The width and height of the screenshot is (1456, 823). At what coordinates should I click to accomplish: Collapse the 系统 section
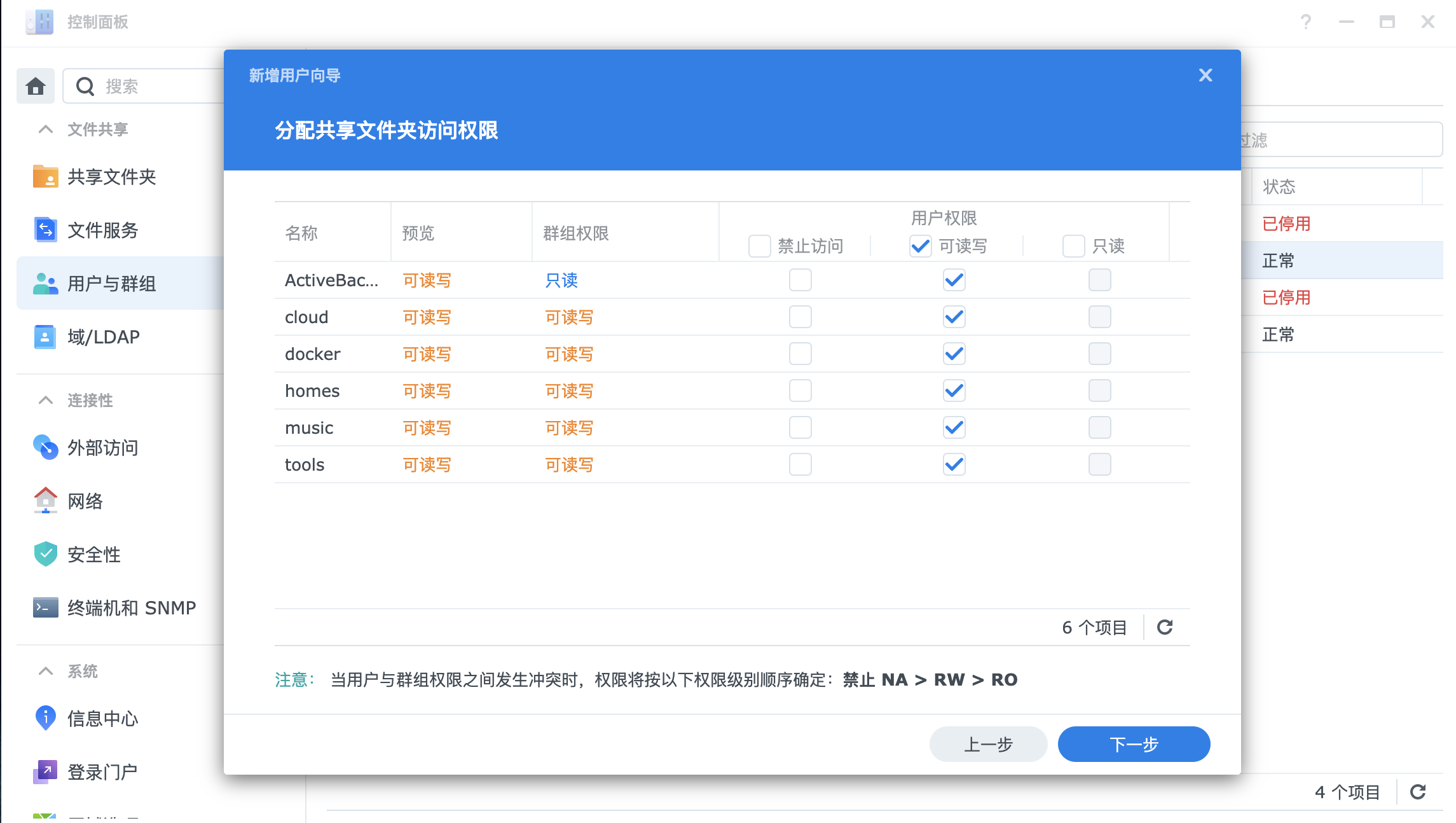point(45,671)
